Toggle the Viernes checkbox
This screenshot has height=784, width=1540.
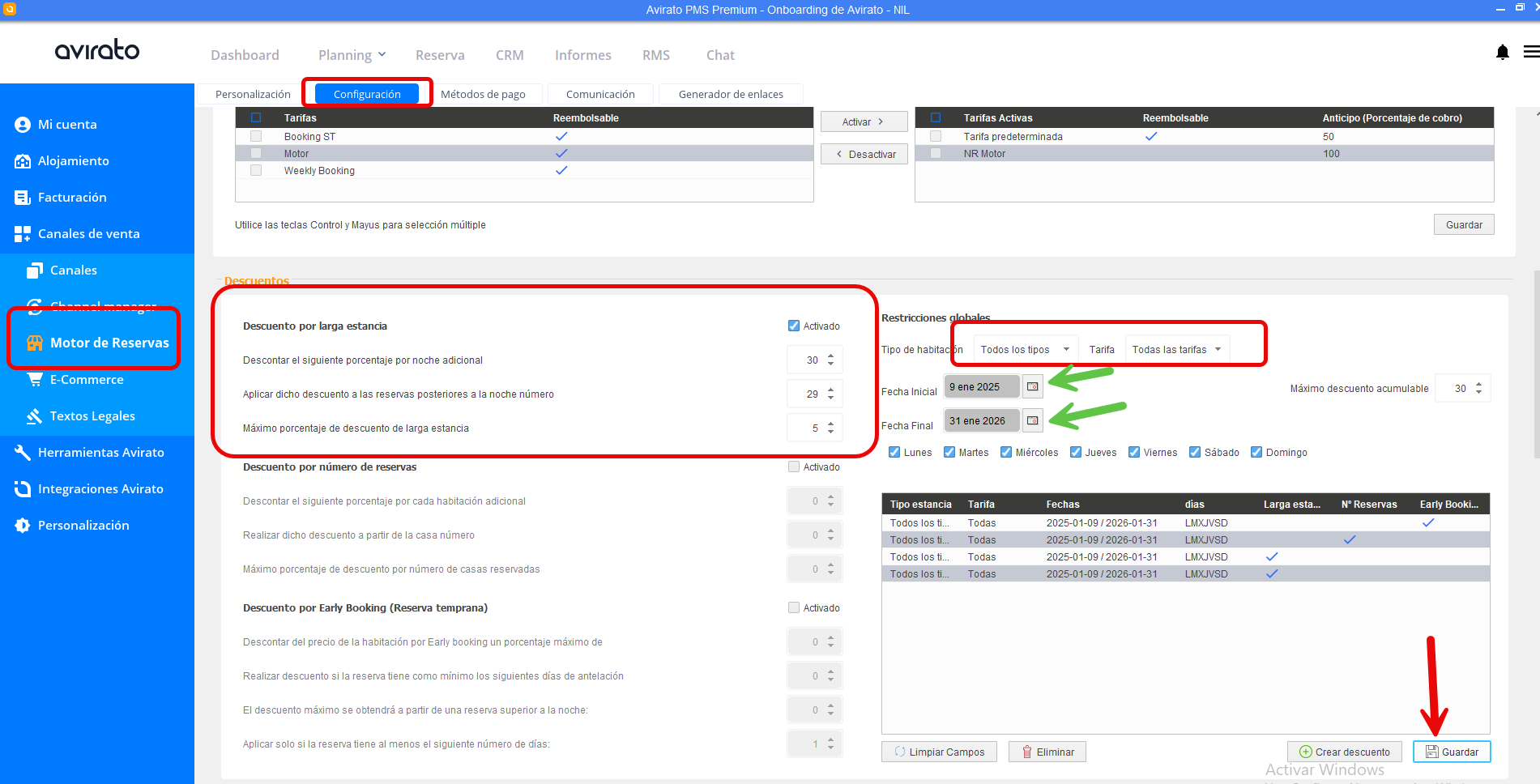1134,453
